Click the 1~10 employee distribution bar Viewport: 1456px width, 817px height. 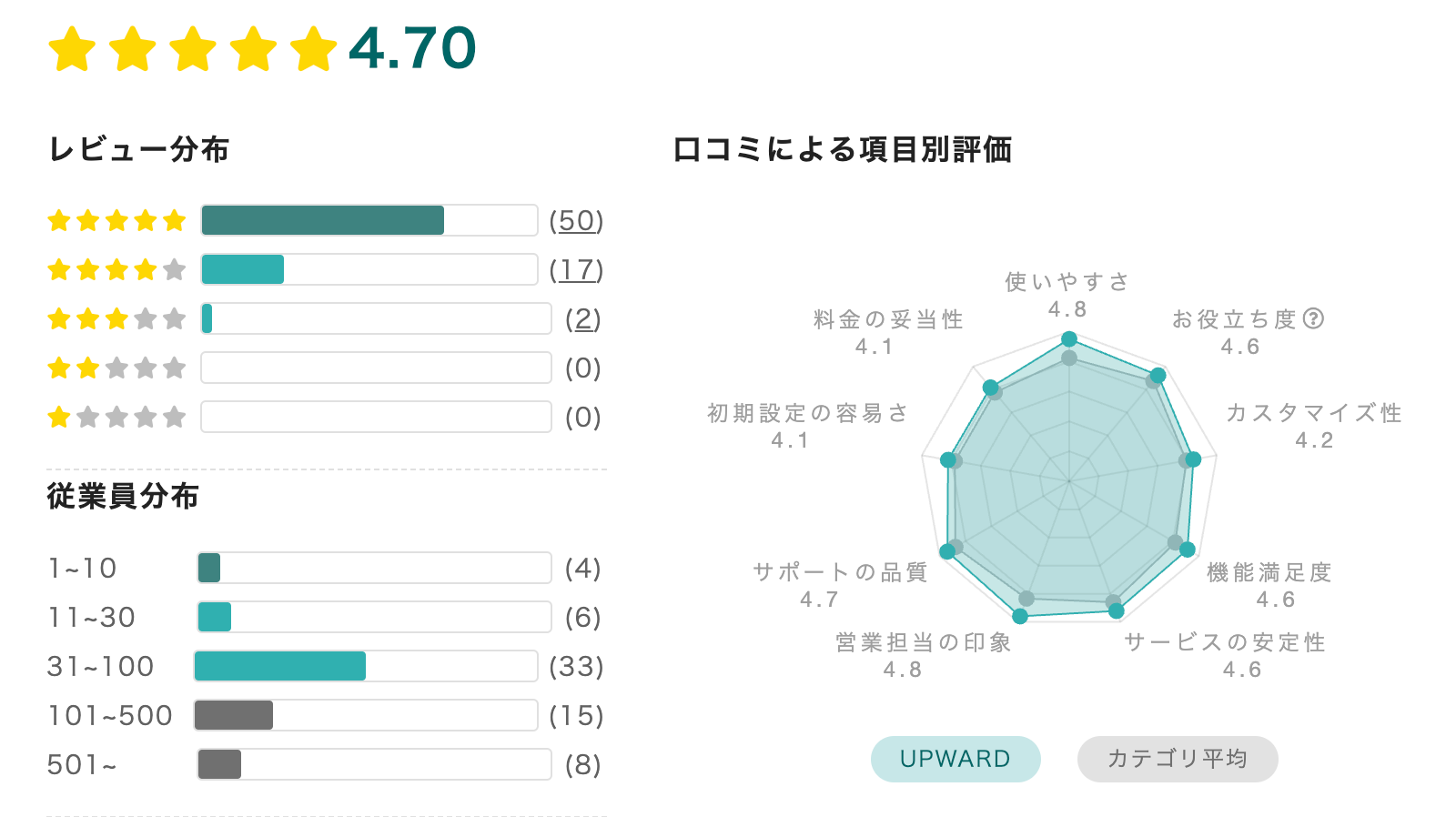[x=209, y=568]
